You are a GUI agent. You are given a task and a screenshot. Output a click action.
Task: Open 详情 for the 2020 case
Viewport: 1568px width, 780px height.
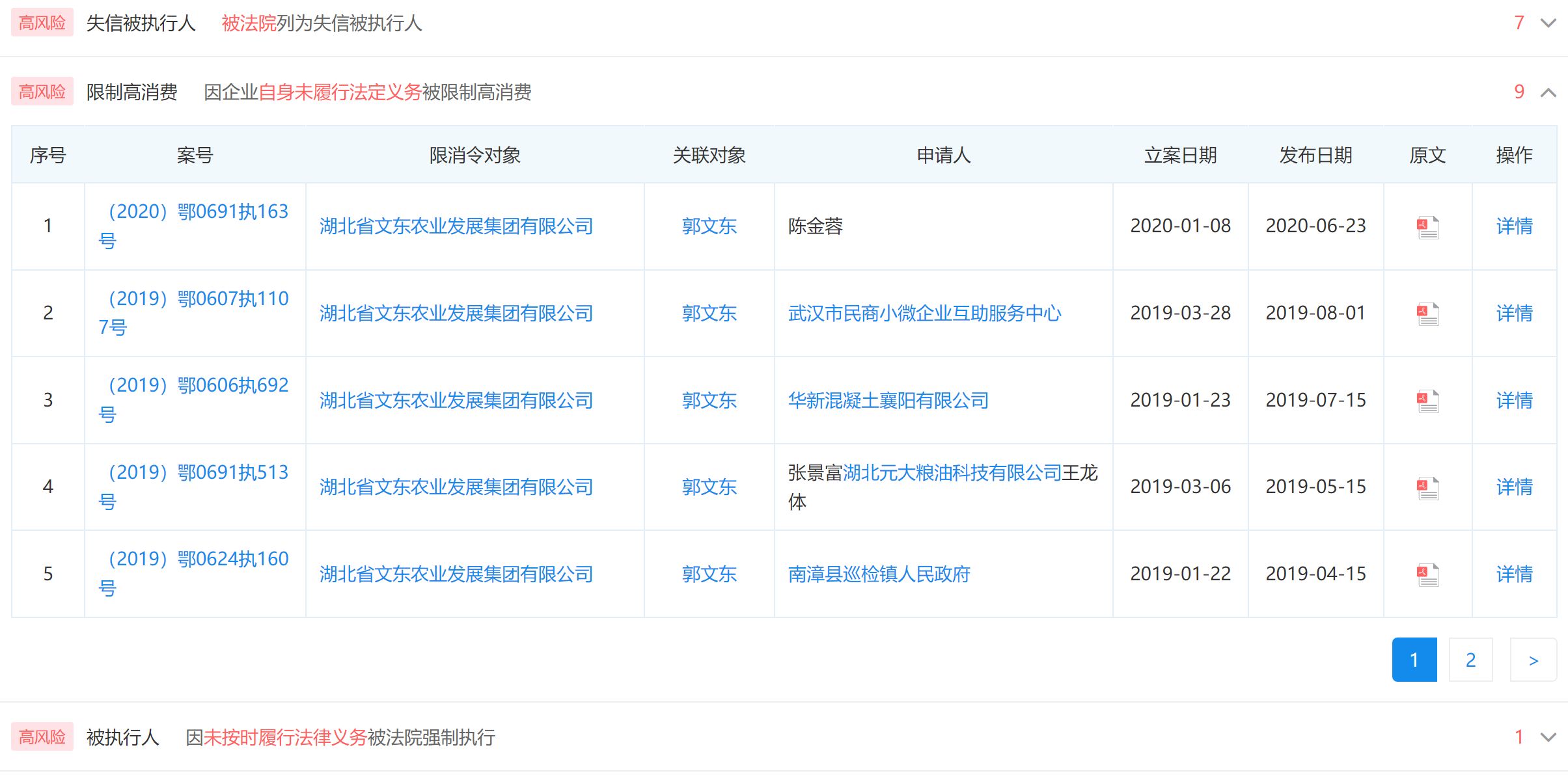click(1514, 226)
